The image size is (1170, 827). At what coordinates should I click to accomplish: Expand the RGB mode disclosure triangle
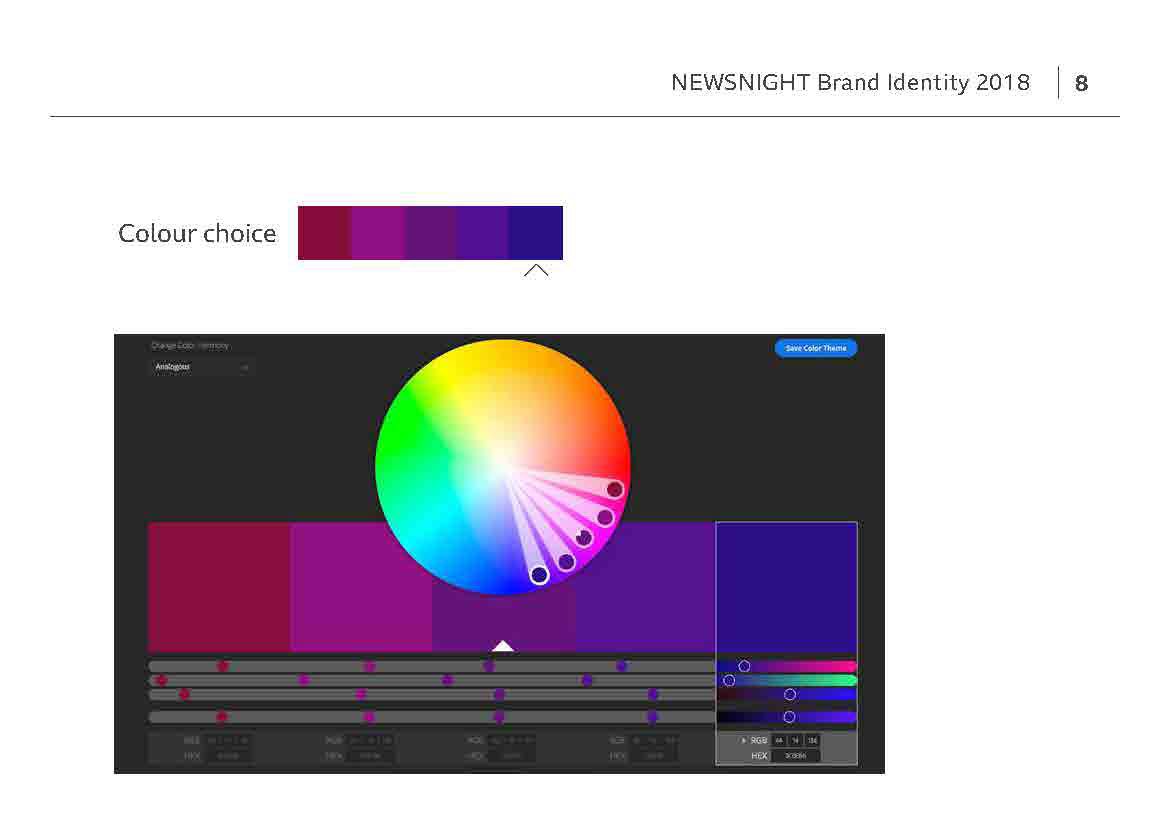tap(743, 740)
